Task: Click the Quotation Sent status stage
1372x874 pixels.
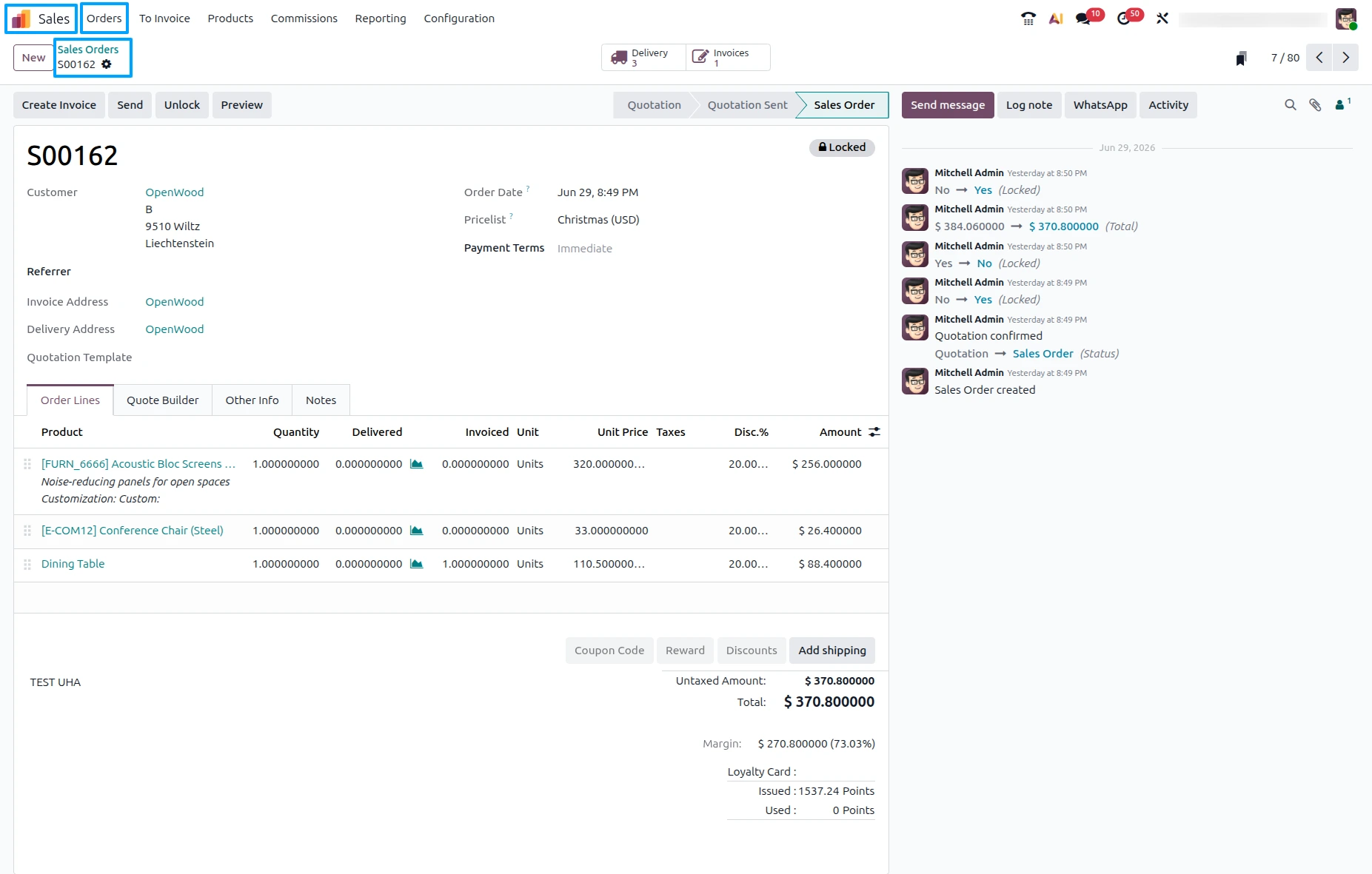Action: click(747, 105)
